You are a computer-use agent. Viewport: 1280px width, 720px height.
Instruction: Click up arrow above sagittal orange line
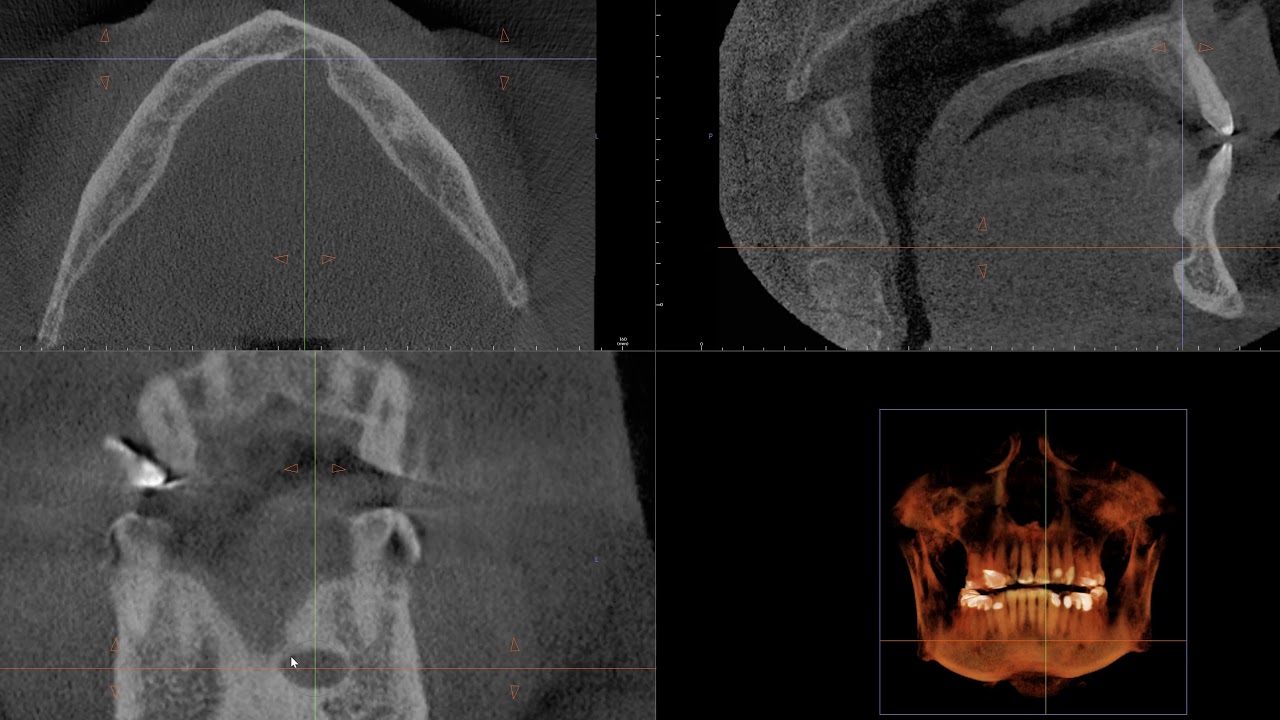click(982, 226)
